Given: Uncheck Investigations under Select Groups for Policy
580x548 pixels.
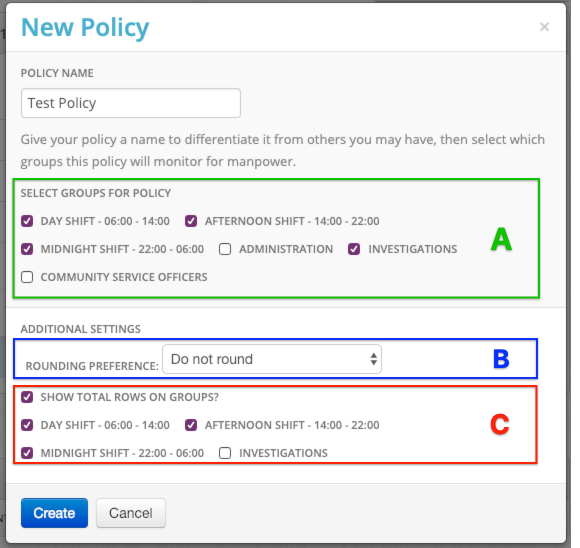Looking at the screenshot, I should (x=354, y=249).
